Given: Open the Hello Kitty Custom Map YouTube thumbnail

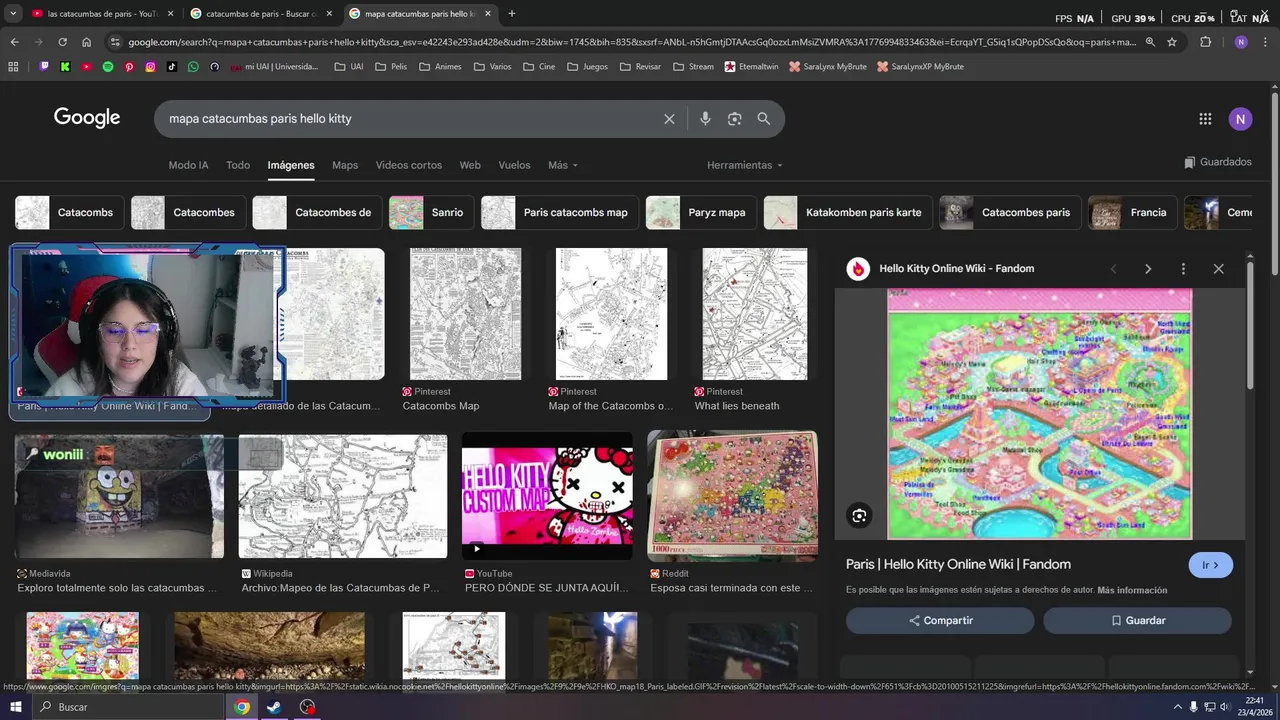Looking at the screenshot, I should tap(547, 496).
